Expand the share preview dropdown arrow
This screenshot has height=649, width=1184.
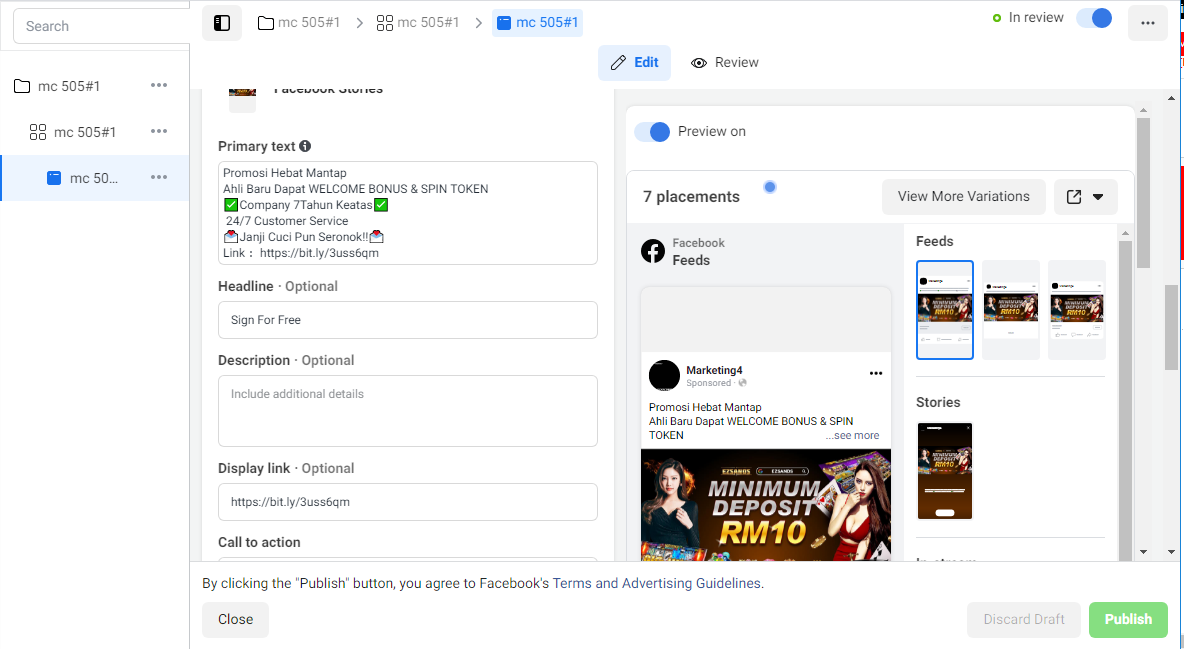pyautogui.click(x=1098, y=196)
